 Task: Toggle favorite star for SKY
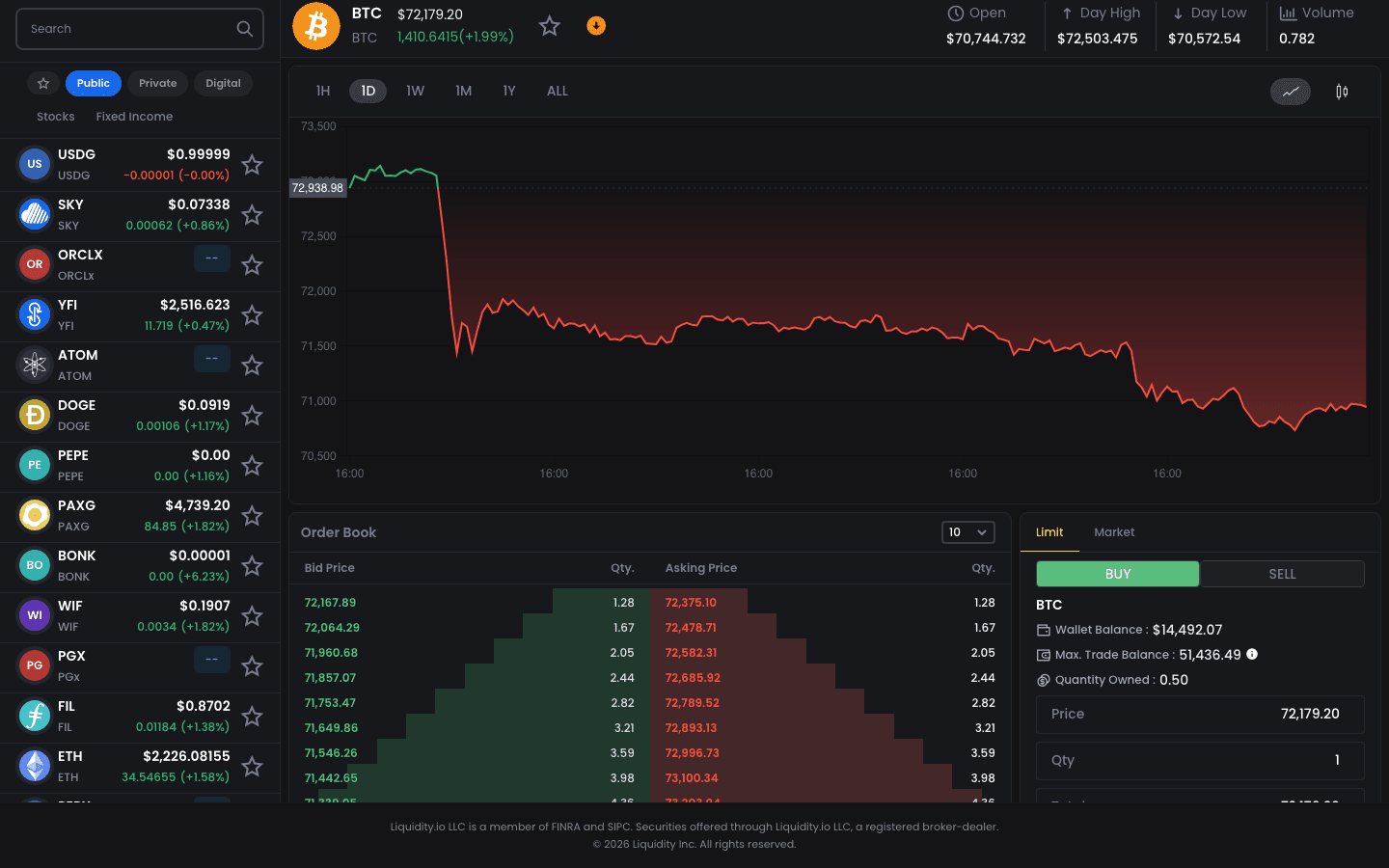(252, 215)
